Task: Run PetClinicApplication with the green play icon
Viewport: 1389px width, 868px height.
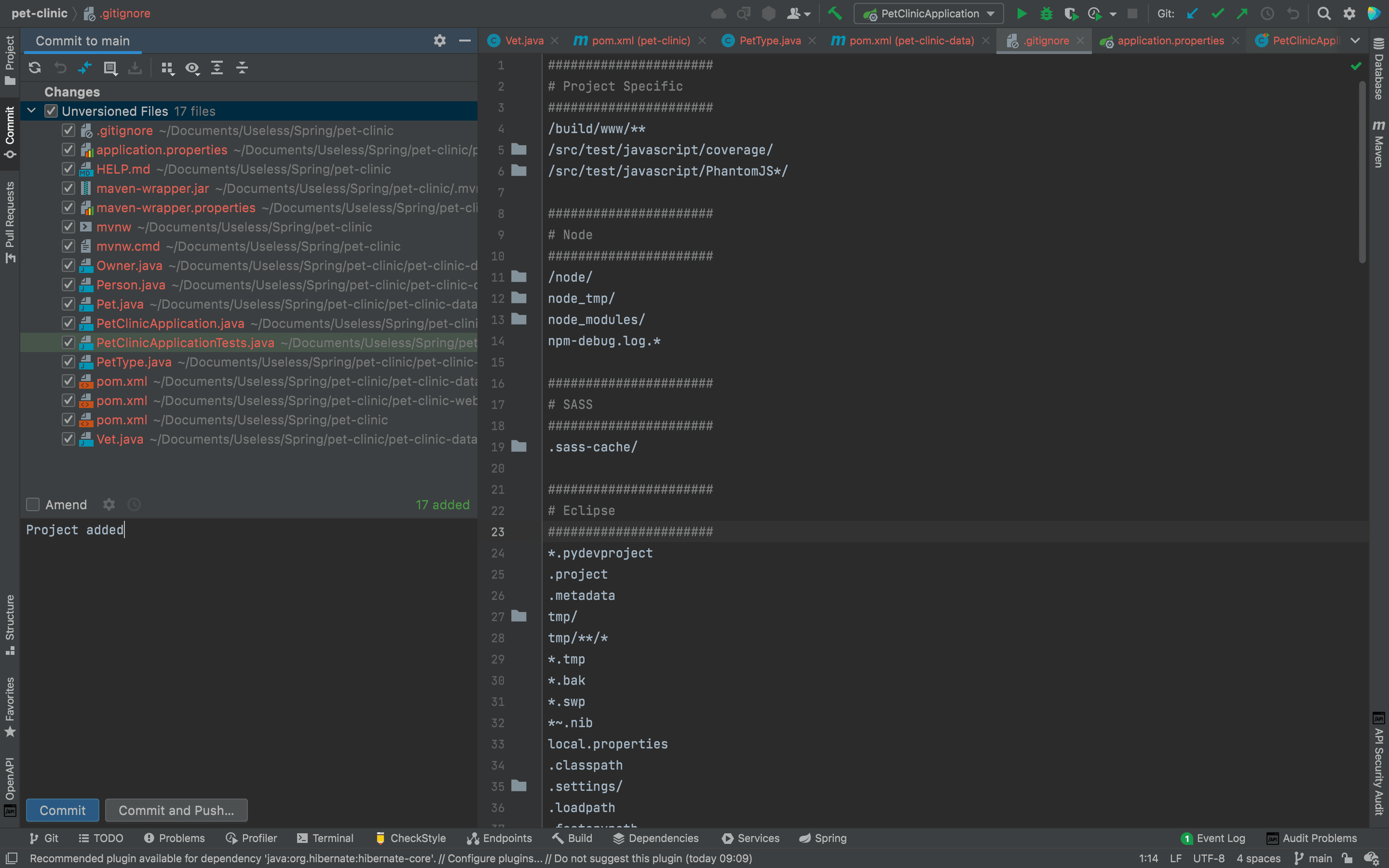Action: 1021,13
